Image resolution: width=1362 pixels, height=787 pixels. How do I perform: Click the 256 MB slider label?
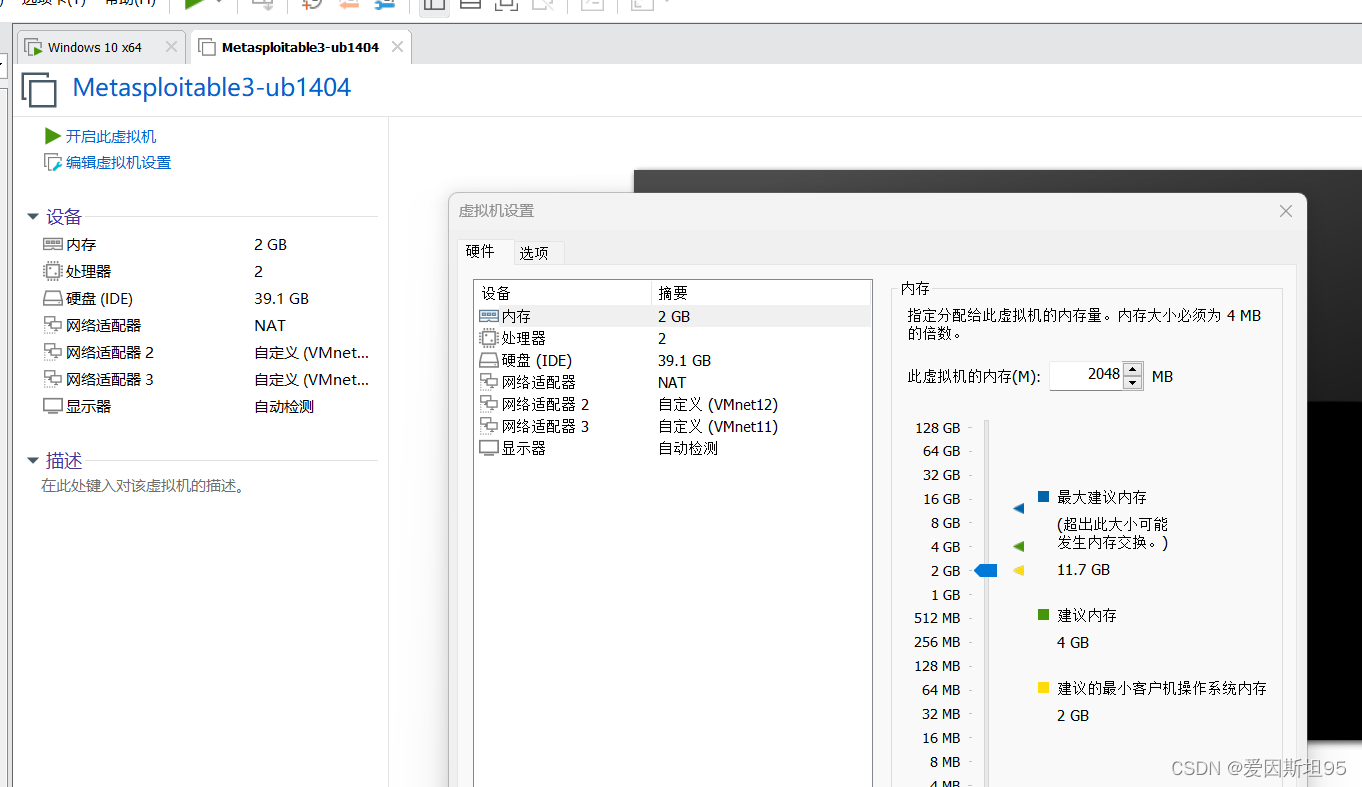point(937,642)
